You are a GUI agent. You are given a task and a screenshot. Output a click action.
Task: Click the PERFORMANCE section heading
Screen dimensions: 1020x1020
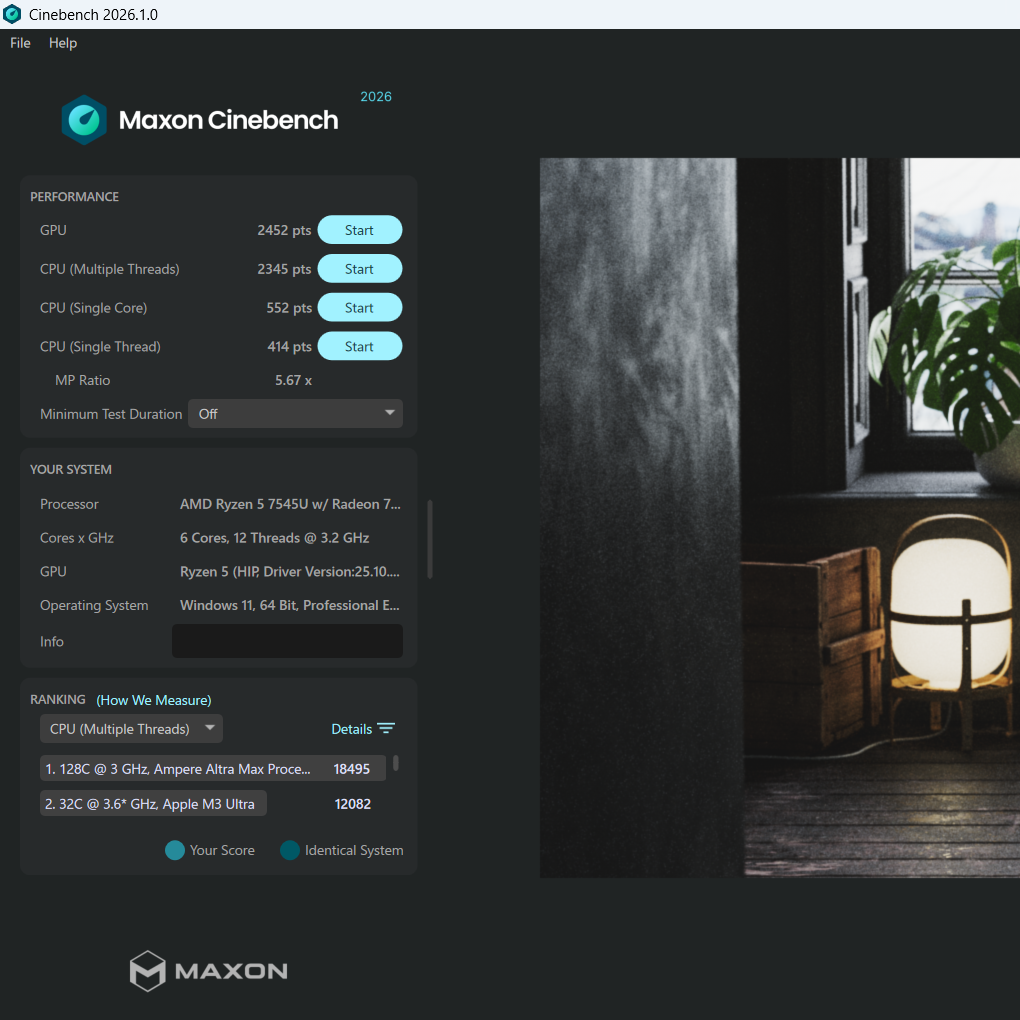point(74,196)
